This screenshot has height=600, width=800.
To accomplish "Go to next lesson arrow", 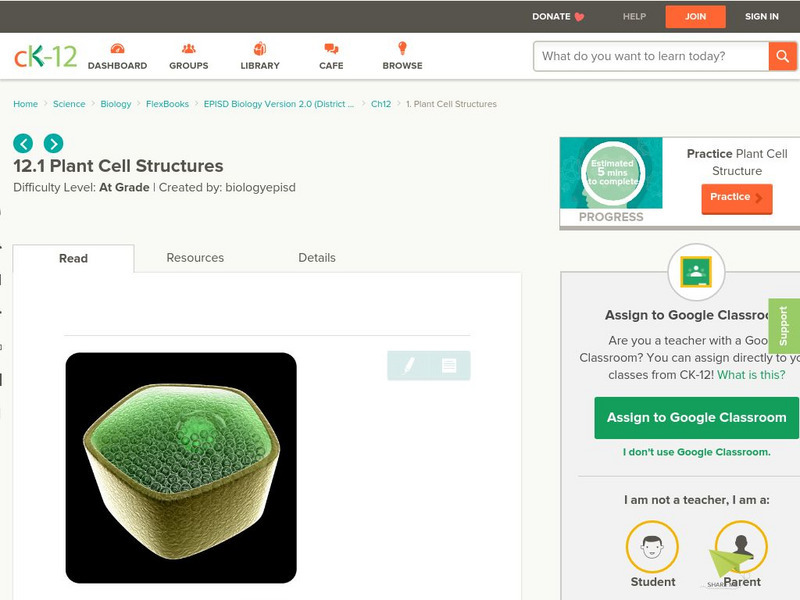I will coord(54,143).
